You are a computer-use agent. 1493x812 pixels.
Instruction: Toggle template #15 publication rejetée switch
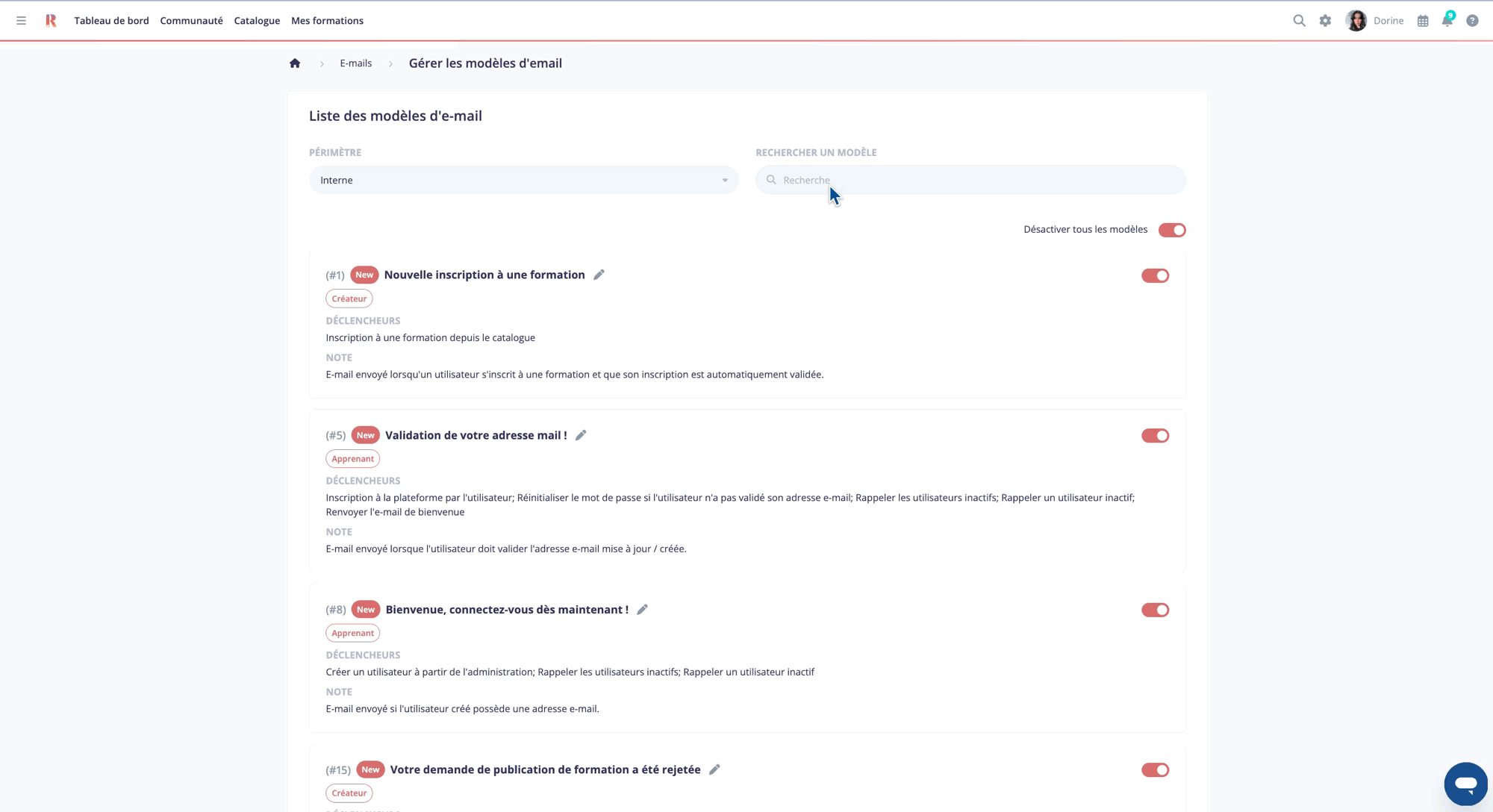coord(1155,770)
